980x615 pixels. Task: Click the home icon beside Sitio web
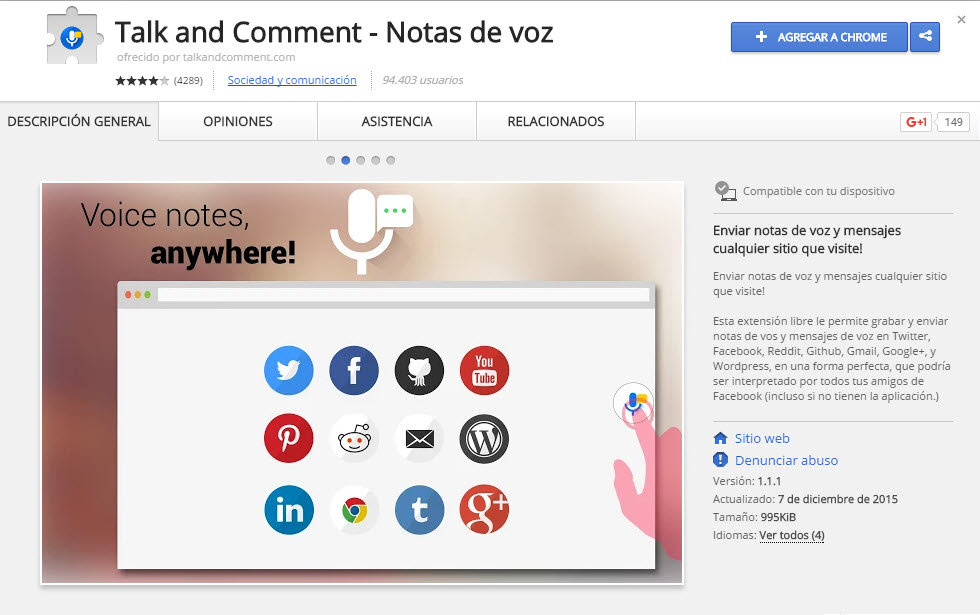pos(720,438)
